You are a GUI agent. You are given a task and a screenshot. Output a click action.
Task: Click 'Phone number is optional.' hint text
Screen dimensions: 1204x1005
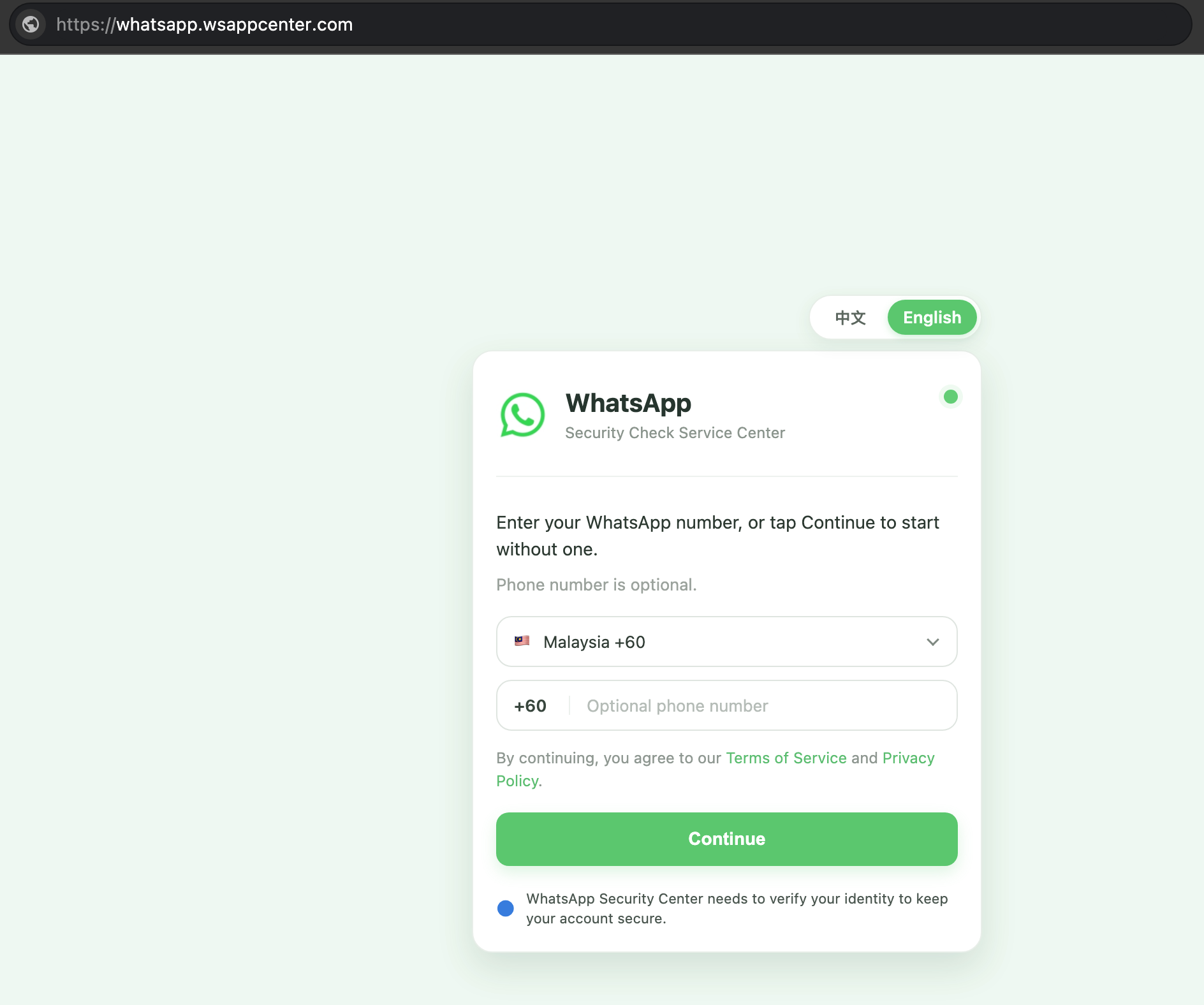pyautogui.click(x=596, y=585)
